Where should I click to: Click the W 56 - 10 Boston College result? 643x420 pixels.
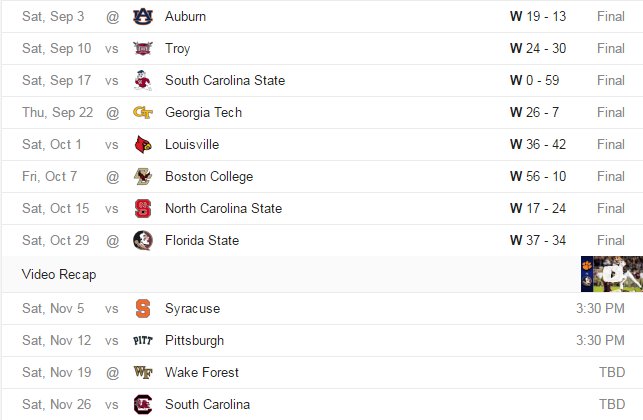538,176
